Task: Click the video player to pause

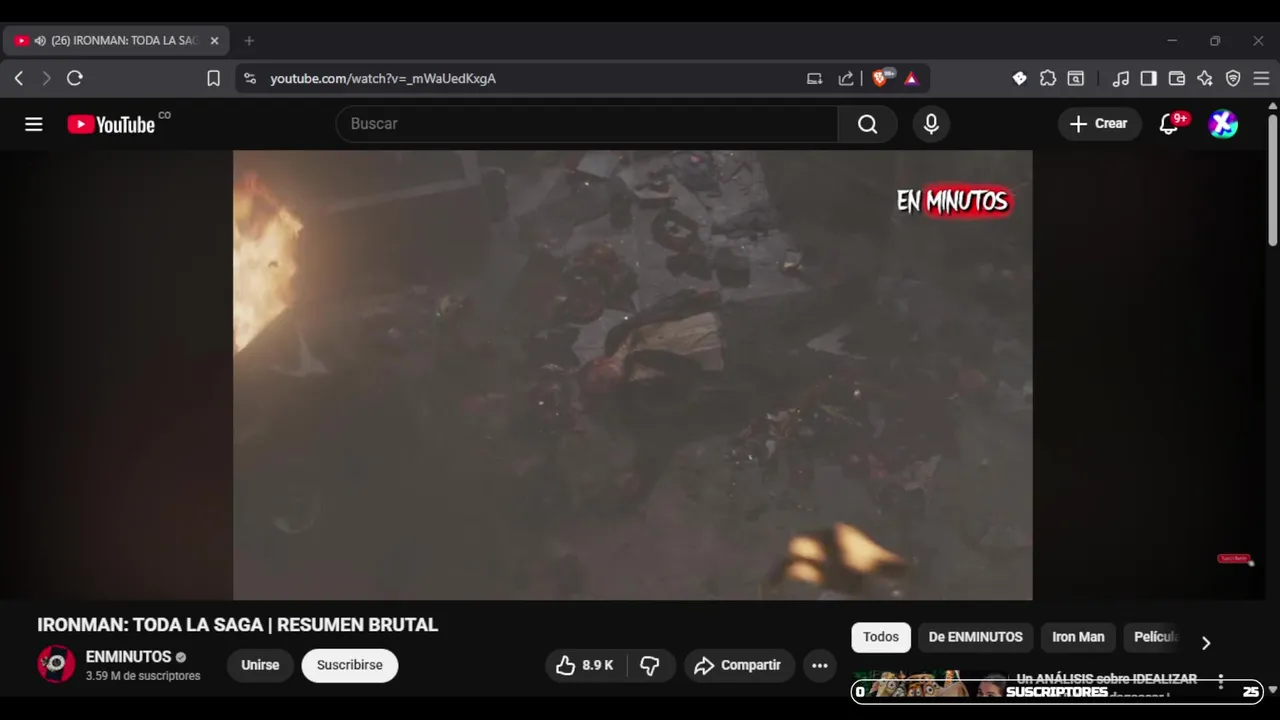Action: (632, 375)
